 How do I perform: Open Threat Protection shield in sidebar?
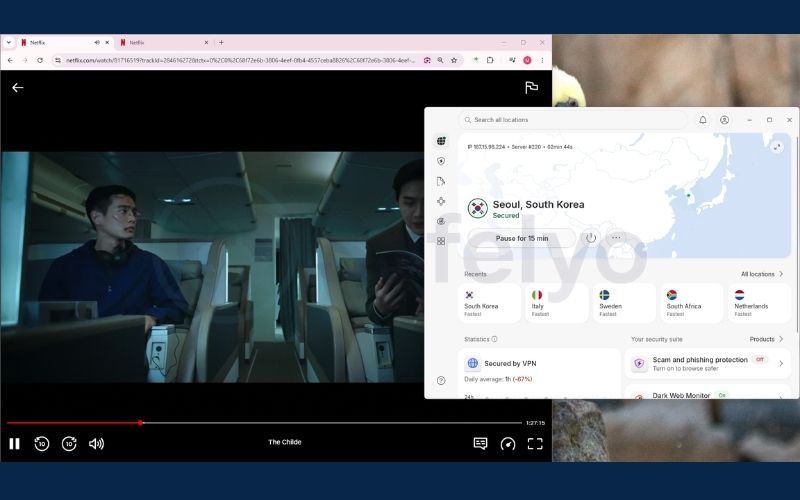pos(441,161)
